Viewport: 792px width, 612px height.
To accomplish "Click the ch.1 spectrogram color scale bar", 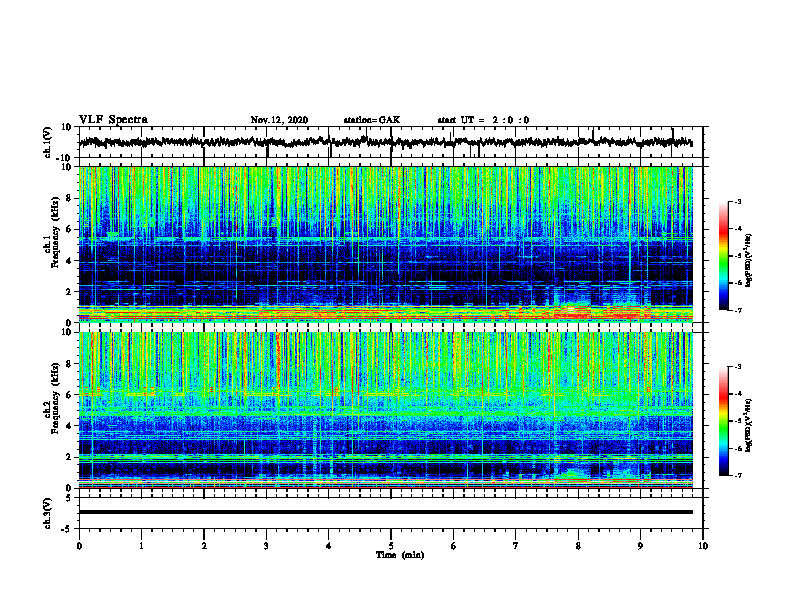I will click(x=723, y=256).
